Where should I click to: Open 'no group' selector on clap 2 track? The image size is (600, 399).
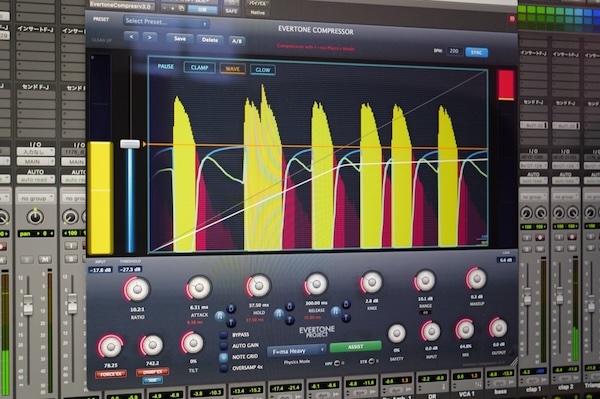tap(565, 197)
